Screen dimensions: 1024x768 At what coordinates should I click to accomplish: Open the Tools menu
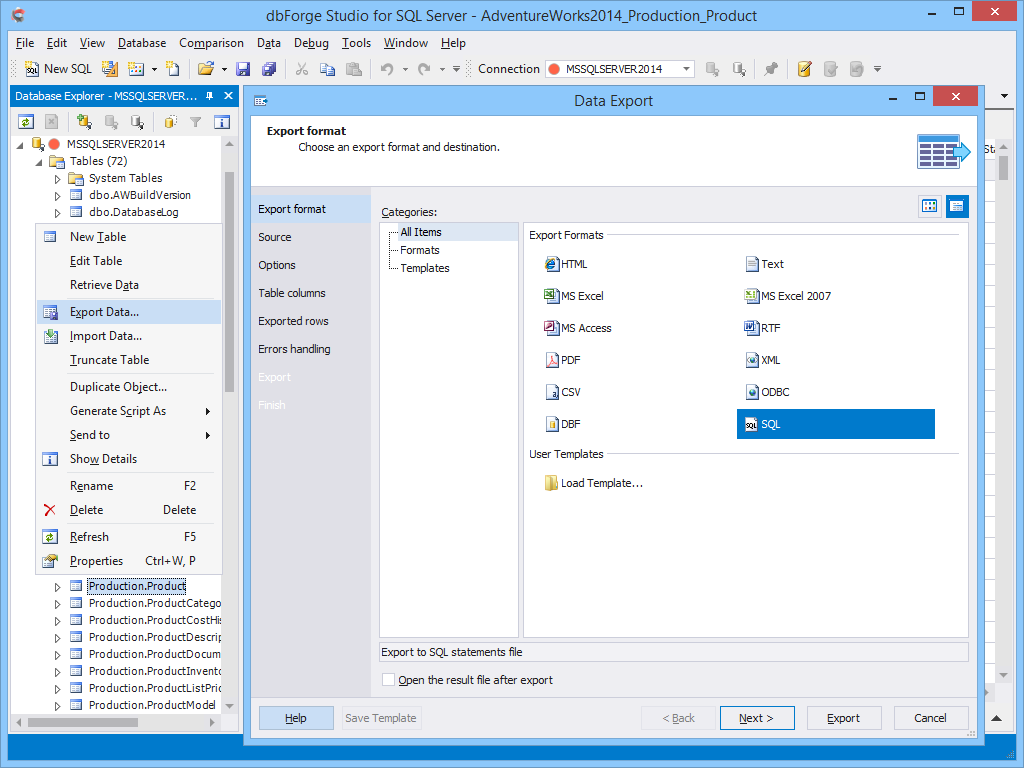coord(356,43)
